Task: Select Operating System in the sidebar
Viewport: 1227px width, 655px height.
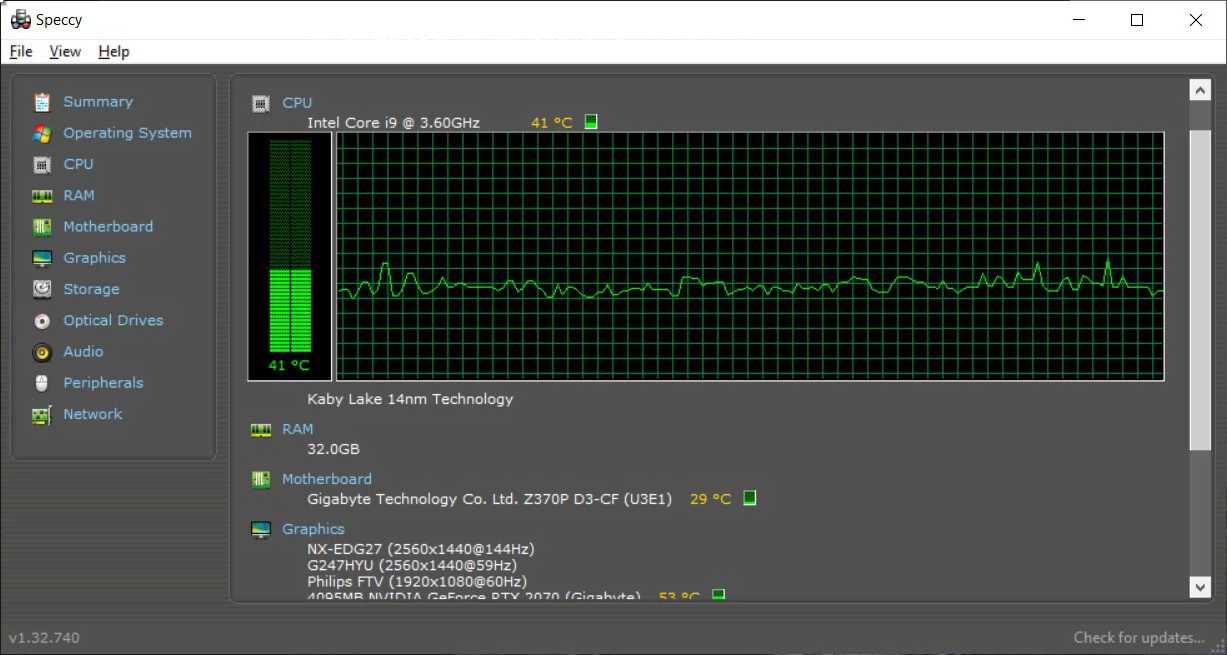Action: (127, 133)
